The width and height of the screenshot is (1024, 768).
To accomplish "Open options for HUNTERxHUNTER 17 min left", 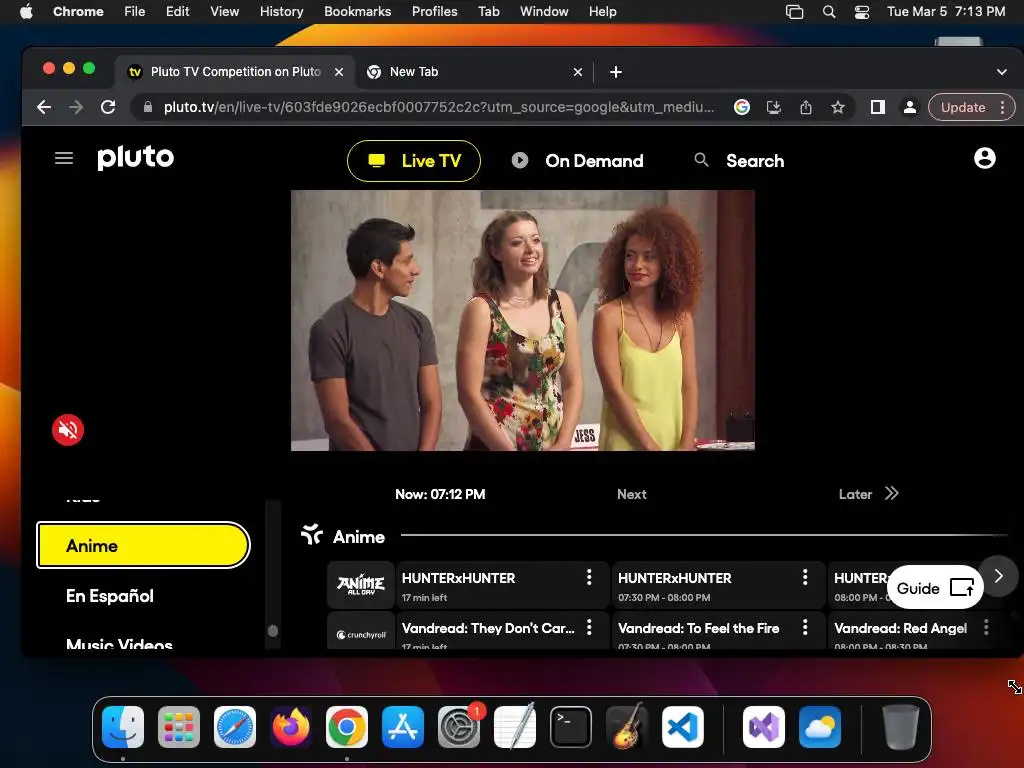I will pyautogui.click(x=589, y=577).
